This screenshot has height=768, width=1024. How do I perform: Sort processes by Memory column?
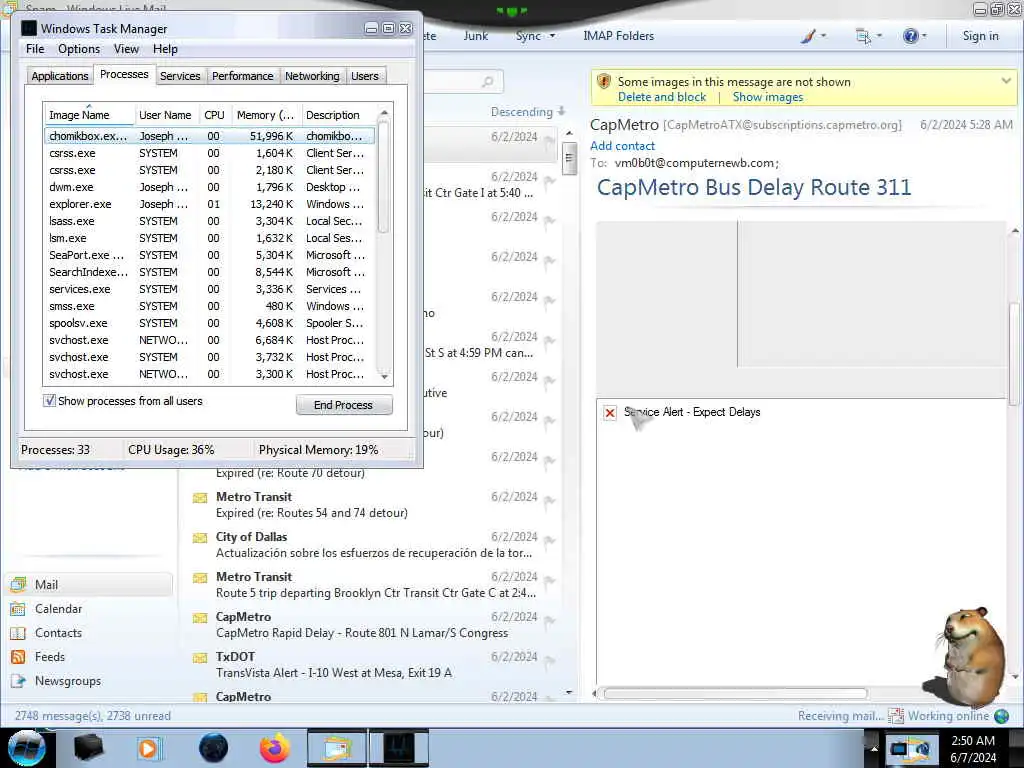pyautogui.click(x=265, y=115)
